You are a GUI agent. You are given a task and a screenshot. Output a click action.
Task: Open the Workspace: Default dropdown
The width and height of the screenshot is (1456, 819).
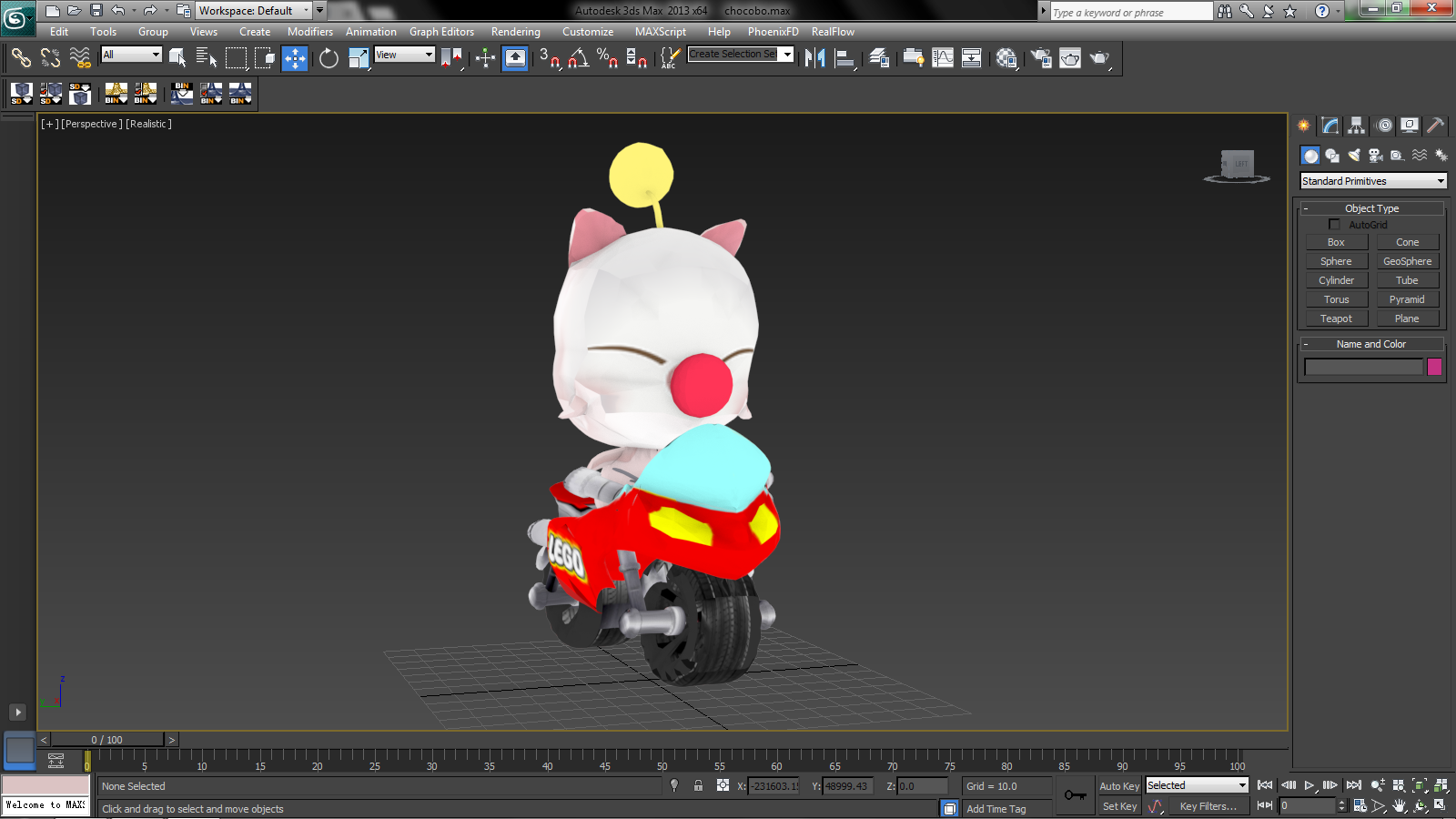254,11
